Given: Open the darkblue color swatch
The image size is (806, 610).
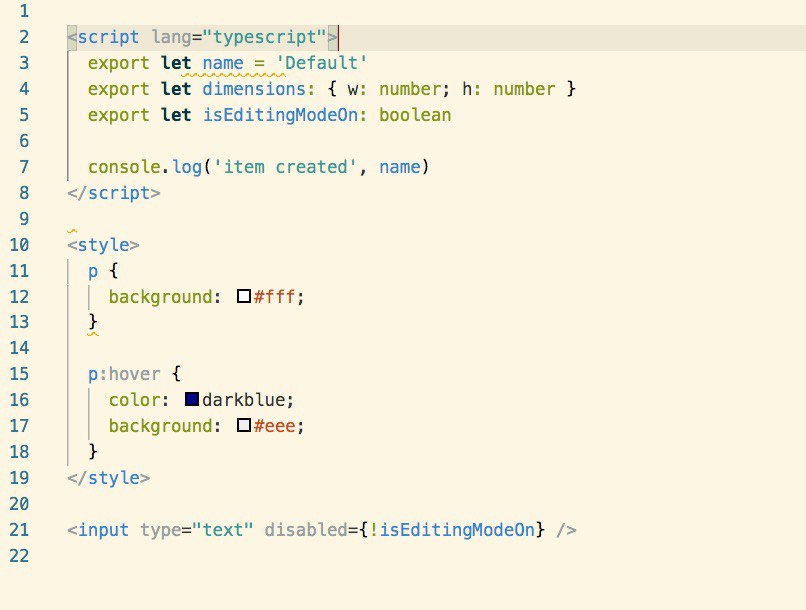Looking at the screenshot, I should pyautogui.click(x=192, y=399).
